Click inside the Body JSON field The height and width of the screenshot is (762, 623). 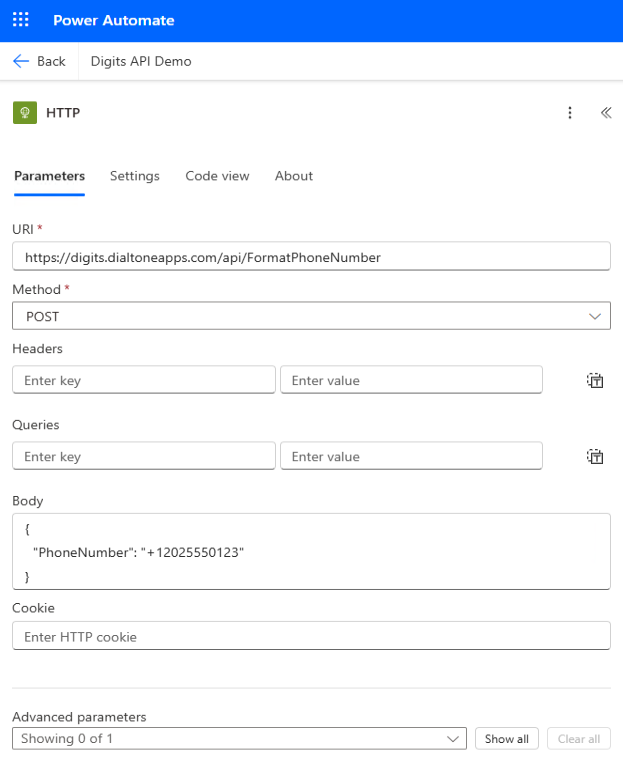coord(311,552)
